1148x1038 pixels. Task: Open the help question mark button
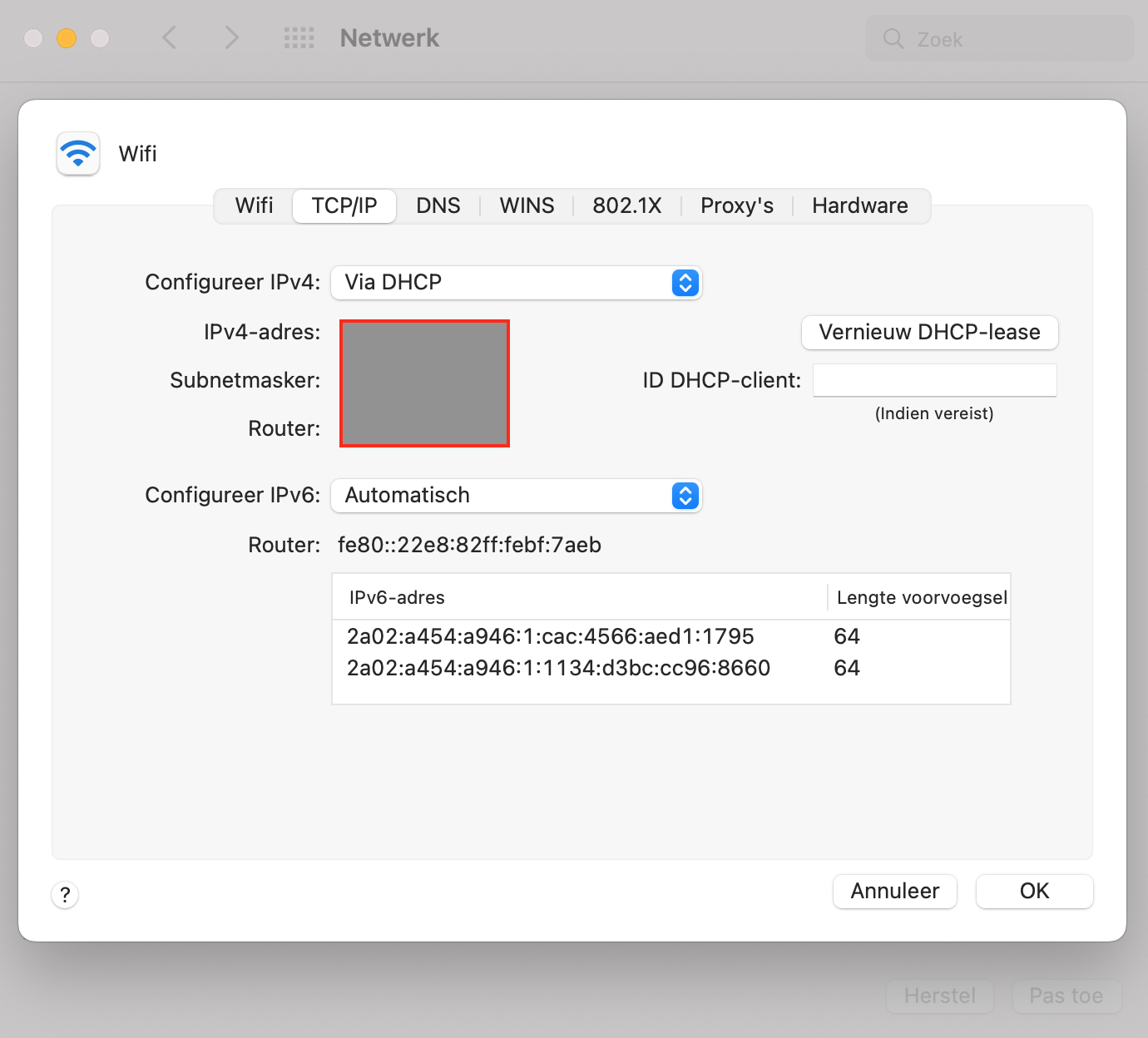click(x=65, y=895)
